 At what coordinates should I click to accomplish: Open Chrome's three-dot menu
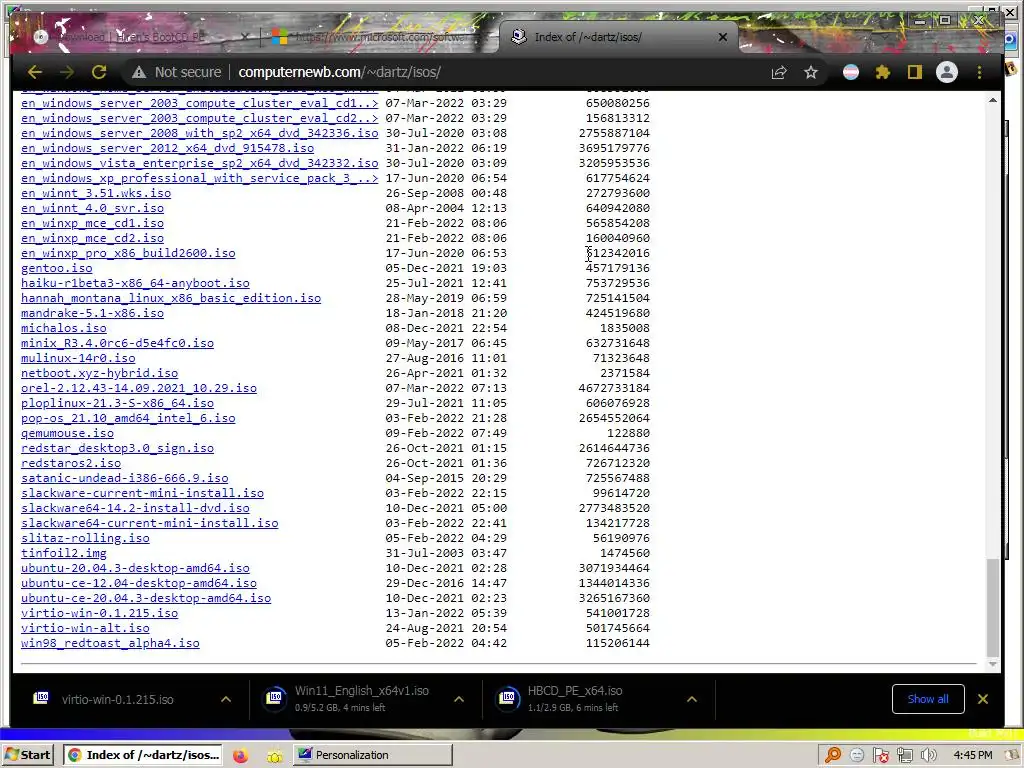click(980, 72)
